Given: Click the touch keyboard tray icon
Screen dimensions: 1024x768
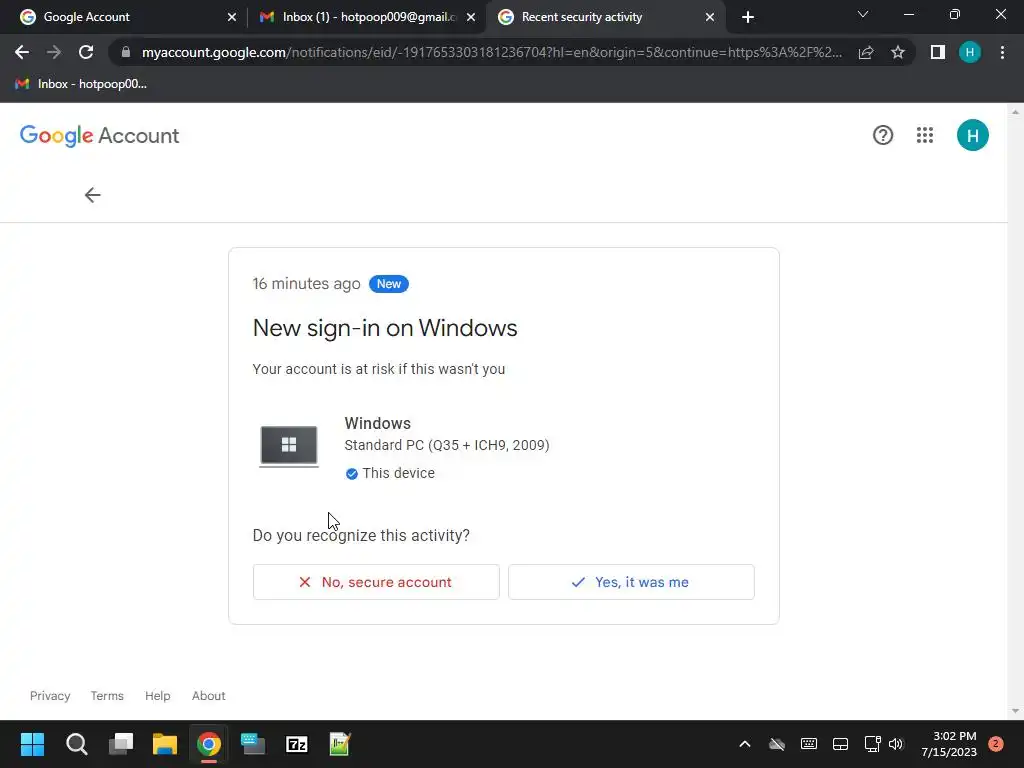Looking at the screenshot, I should [x=808, y=744].
